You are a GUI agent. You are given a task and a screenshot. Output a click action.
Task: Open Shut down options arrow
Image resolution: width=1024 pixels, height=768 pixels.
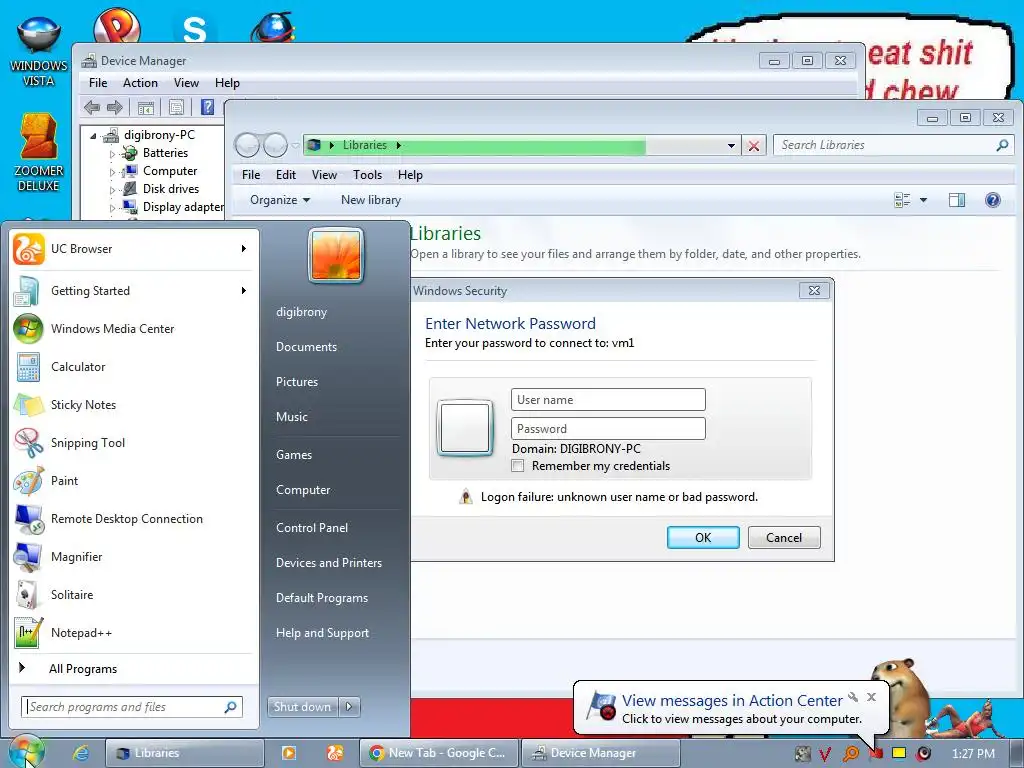pyautogui.click(x=349, y=707)
